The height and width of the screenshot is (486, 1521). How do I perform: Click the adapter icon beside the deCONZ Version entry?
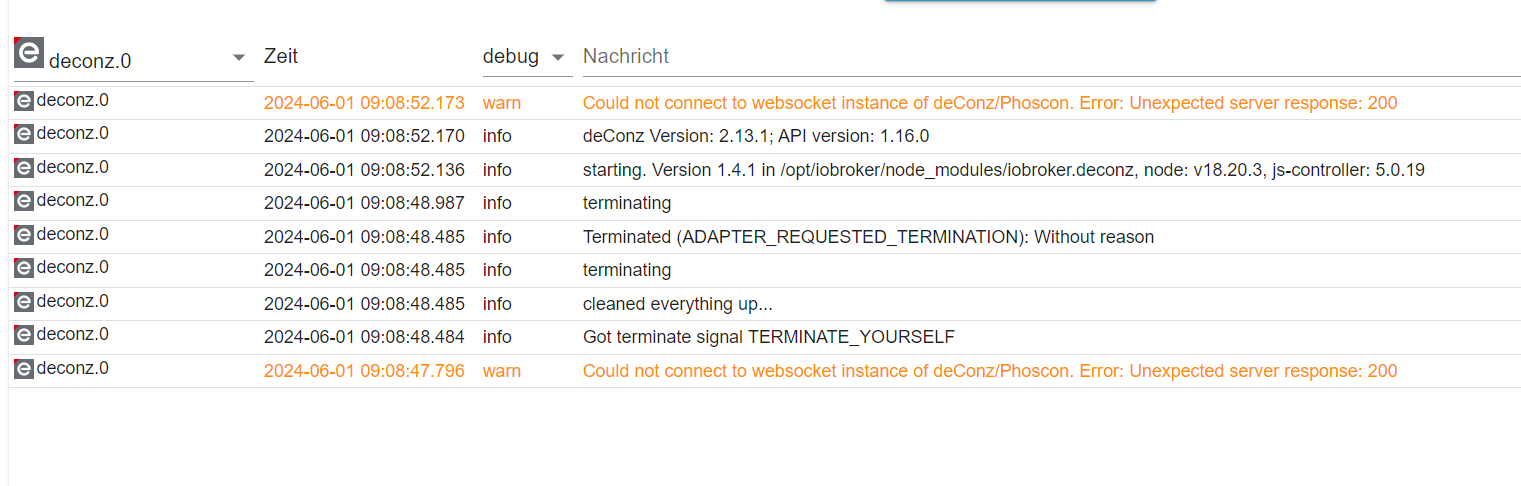24,134
